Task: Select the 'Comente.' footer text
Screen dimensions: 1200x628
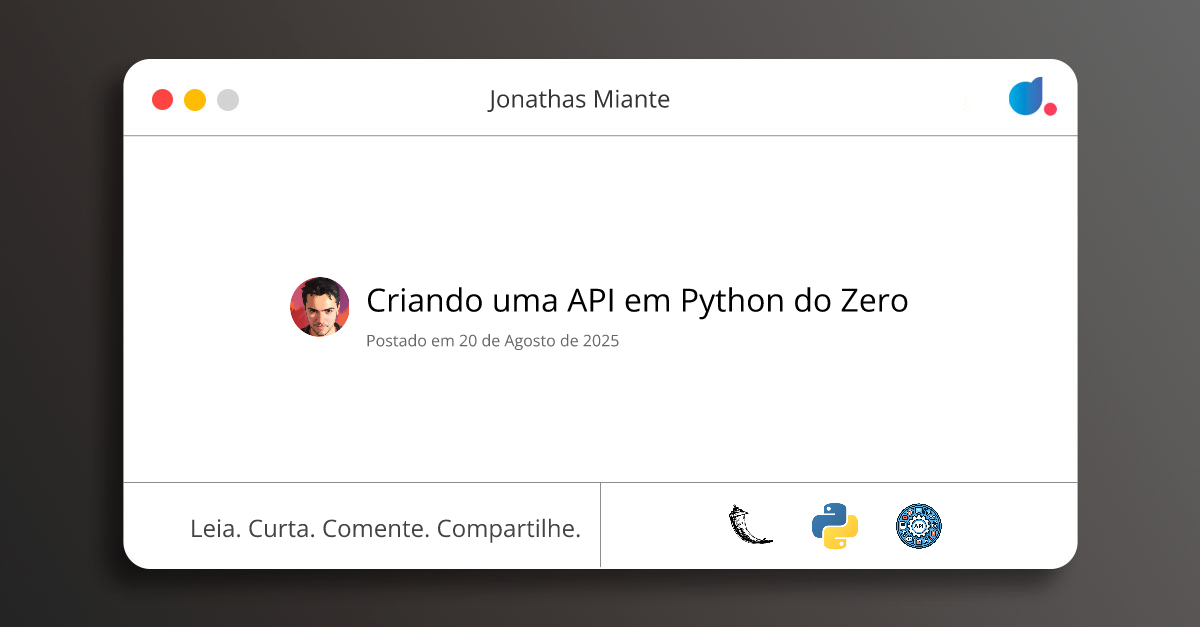Action: point(376,528)
